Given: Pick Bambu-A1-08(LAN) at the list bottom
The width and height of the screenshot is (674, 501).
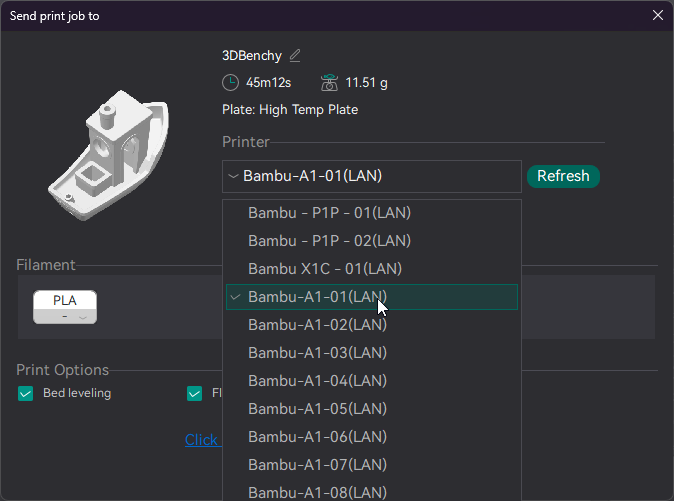Looking at the screenshot, I should (372, 492).
